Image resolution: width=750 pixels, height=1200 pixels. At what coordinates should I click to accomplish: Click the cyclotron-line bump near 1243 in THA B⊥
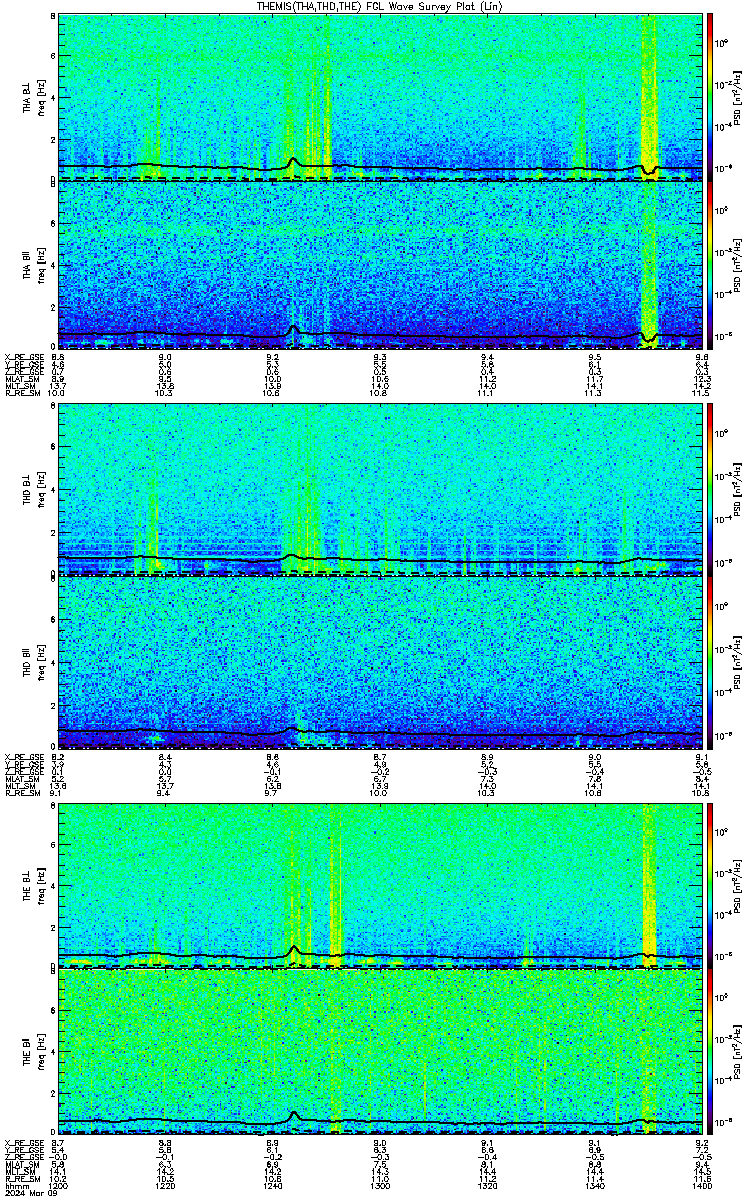pos(293,161)
